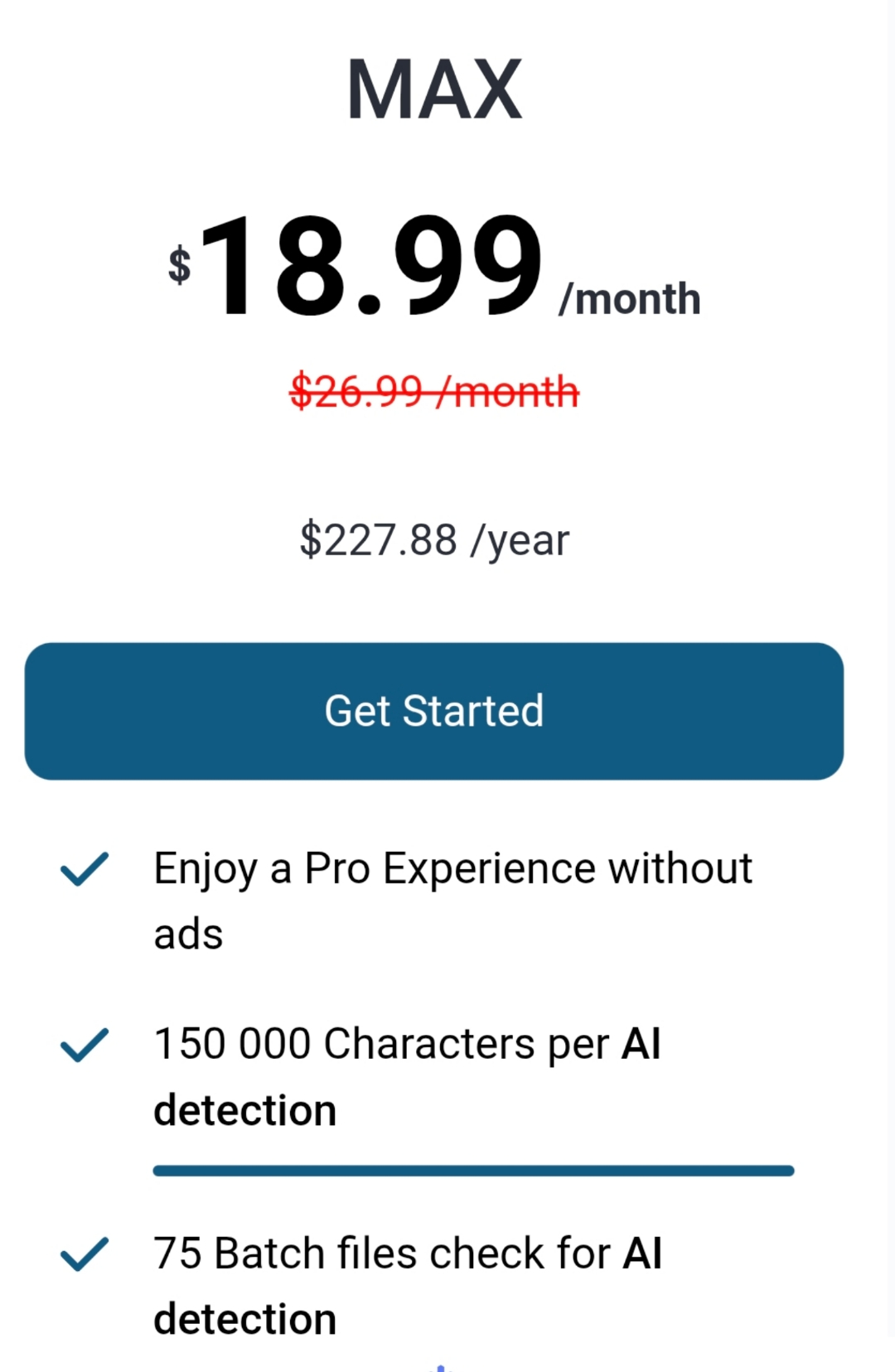This screenshot has width=895, height=1372.
Task: Click the checkmark next to 75 Batch files
Action: pos(85,1254)
